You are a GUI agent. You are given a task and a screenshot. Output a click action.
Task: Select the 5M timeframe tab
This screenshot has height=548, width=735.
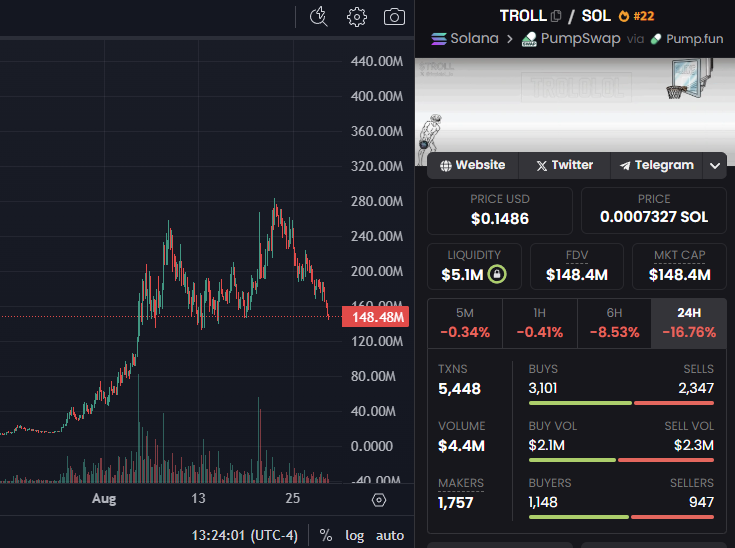coord(465,323)
